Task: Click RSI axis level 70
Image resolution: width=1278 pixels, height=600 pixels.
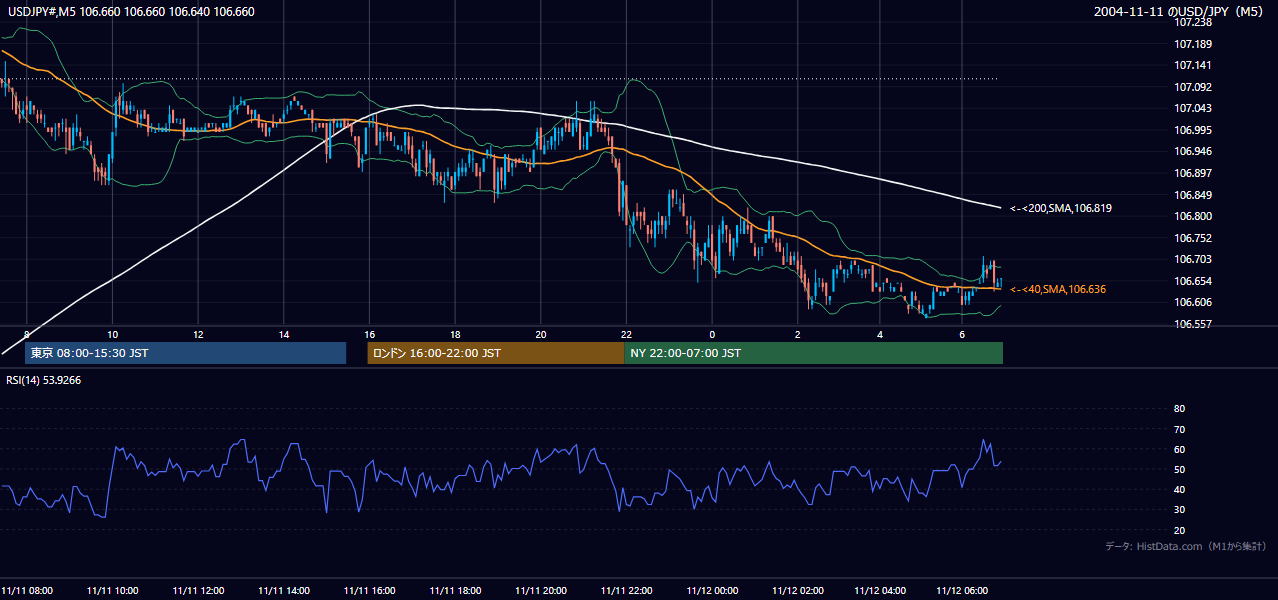Action: (1179, 429)
